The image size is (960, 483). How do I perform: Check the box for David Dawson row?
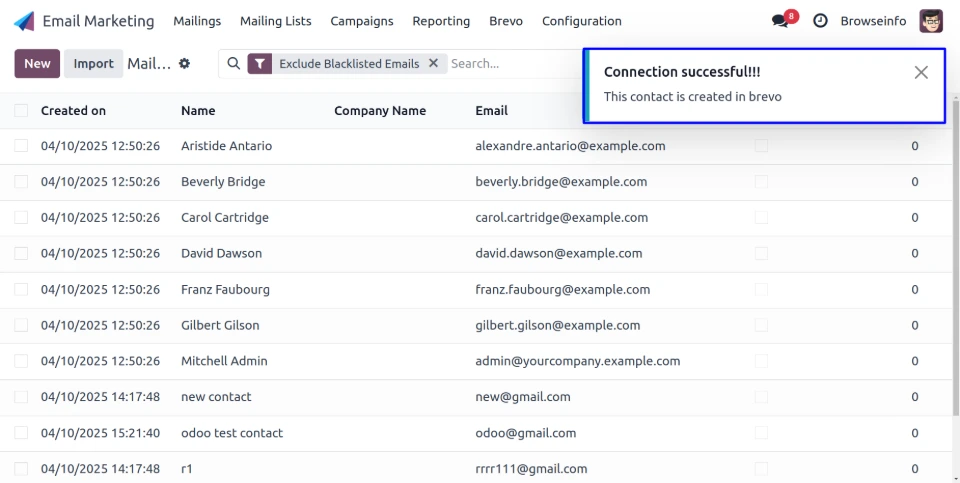click(21, 254)
